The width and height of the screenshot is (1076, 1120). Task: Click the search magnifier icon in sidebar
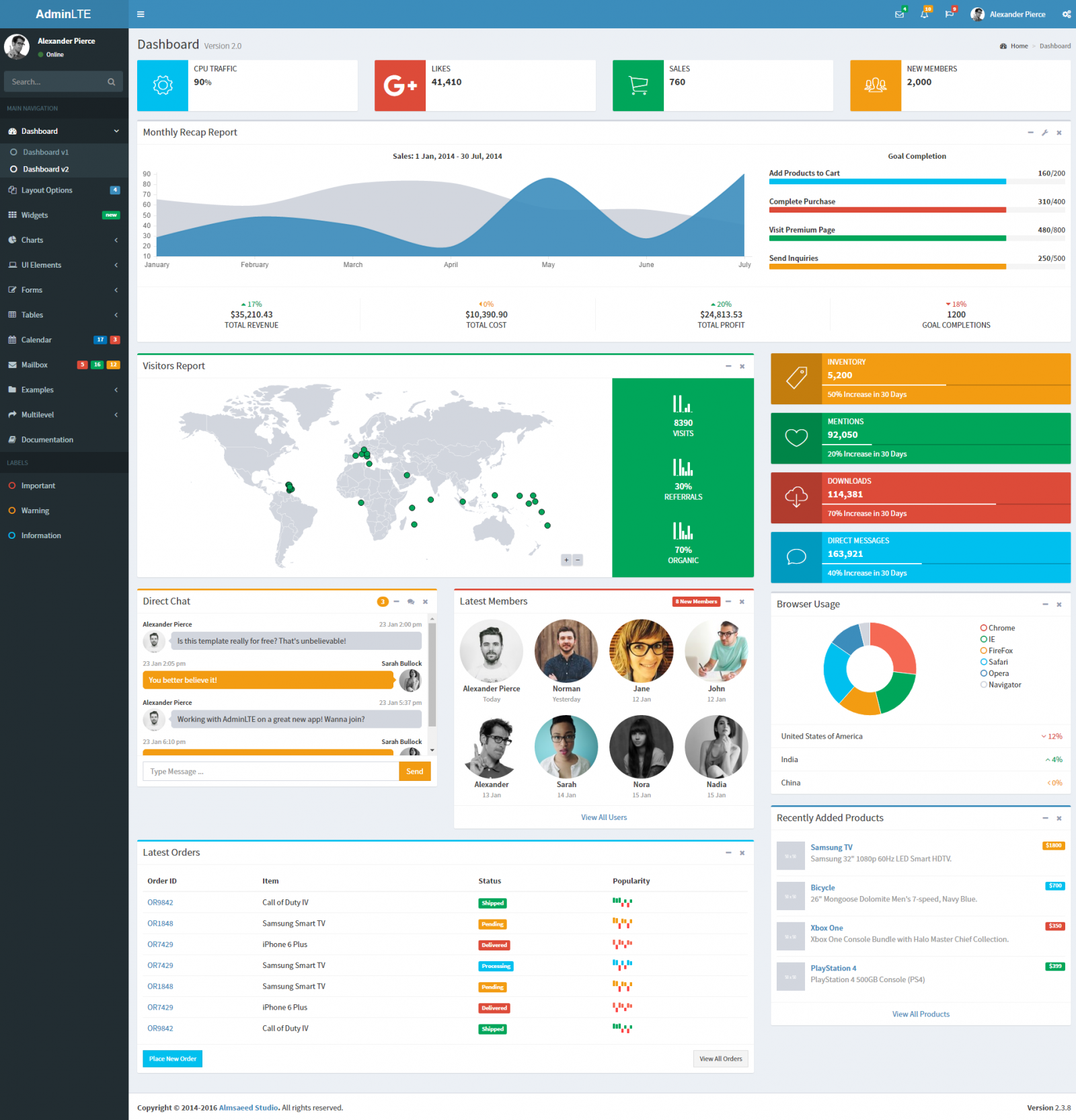111,82
